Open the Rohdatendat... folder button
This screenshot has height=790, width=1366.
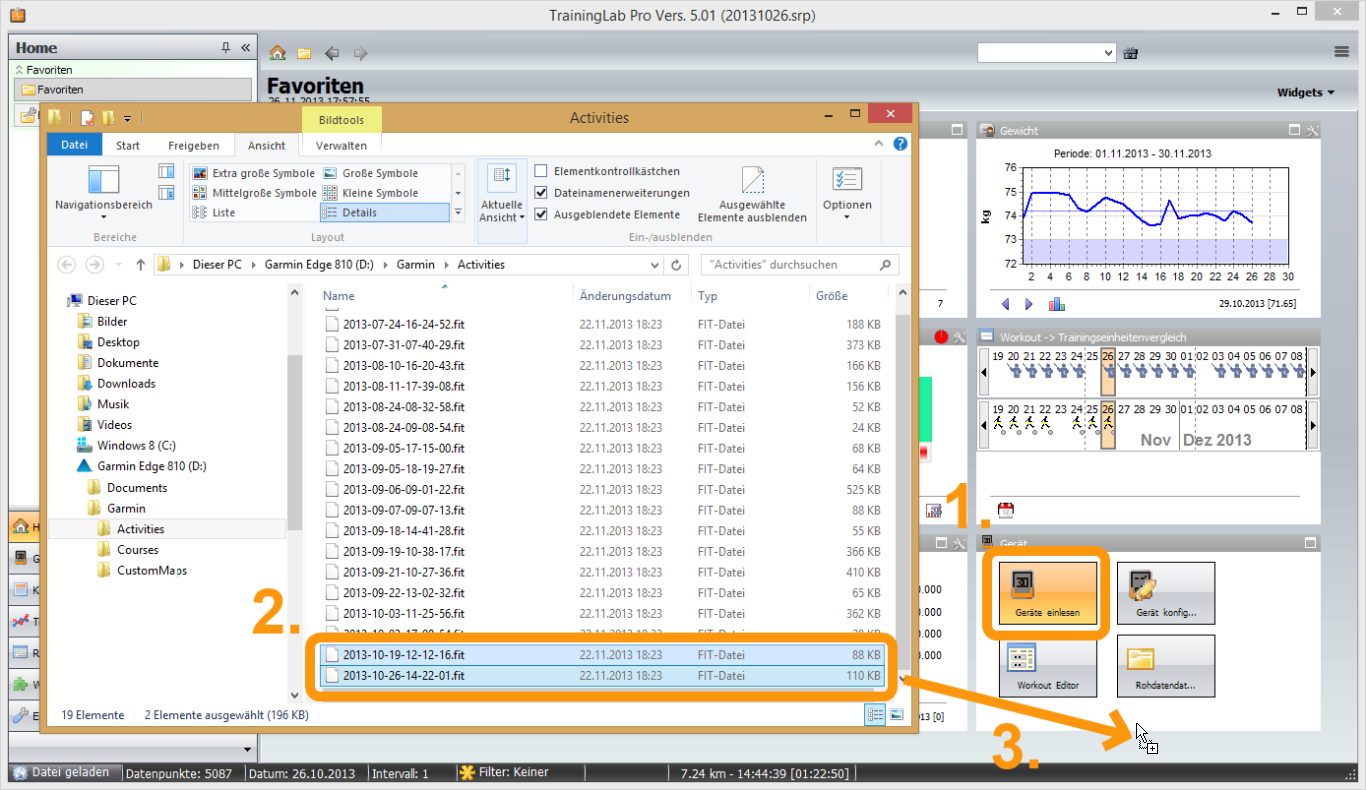(x=1166, y=667)
